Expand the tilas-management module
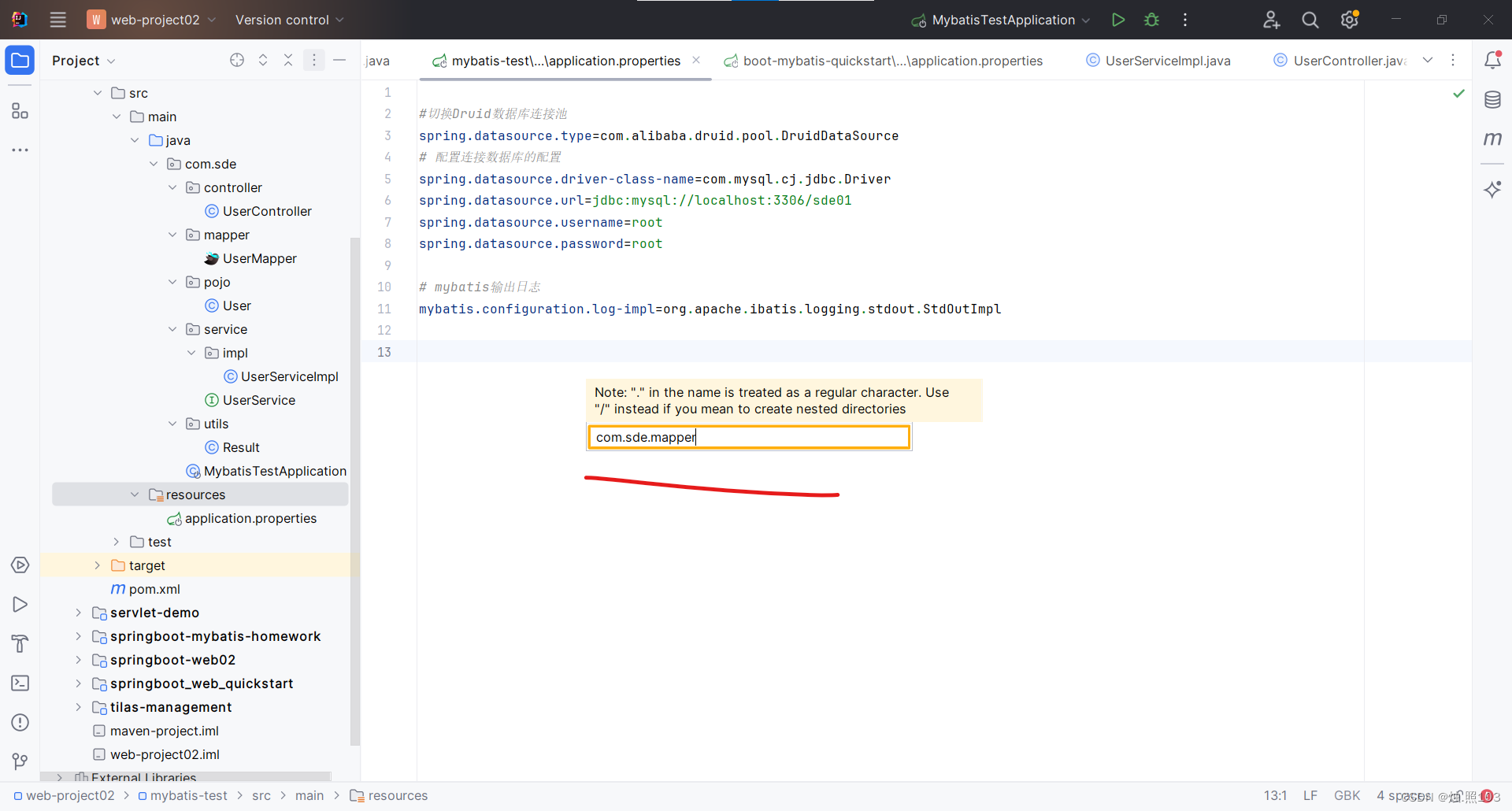This screenshot has width=1512, height=811. [x=78, y=707]
